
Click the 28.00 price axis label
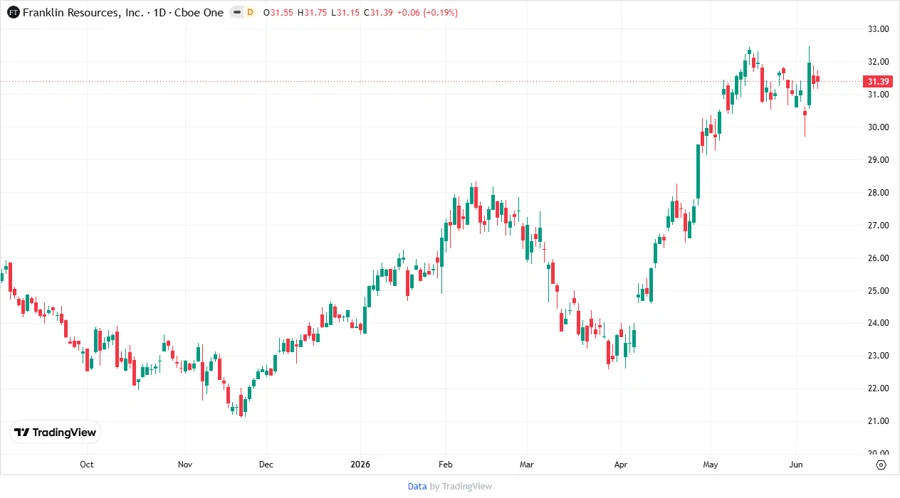tap(878, 193)
